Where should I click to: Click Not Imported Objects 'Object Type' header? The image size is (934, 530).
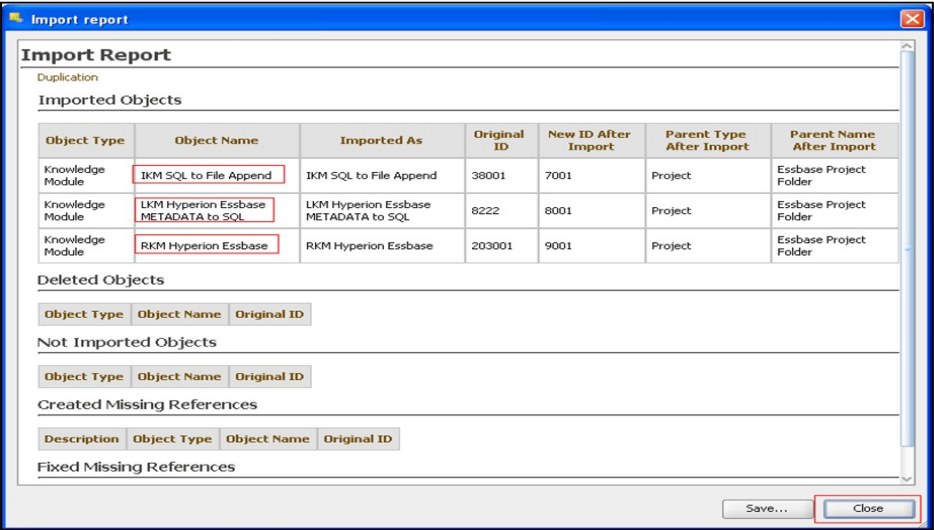click(84, 377)
